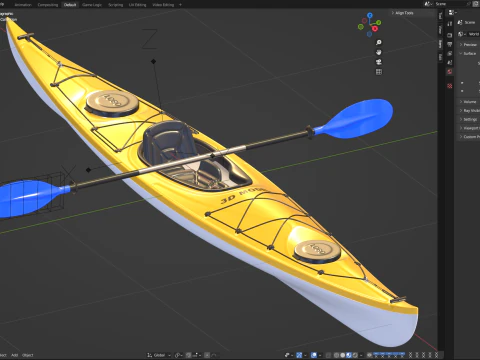Expand the Viewport Display panel
Image resolution: width=480 pixels, height=360 pixels.
point(469,128)
